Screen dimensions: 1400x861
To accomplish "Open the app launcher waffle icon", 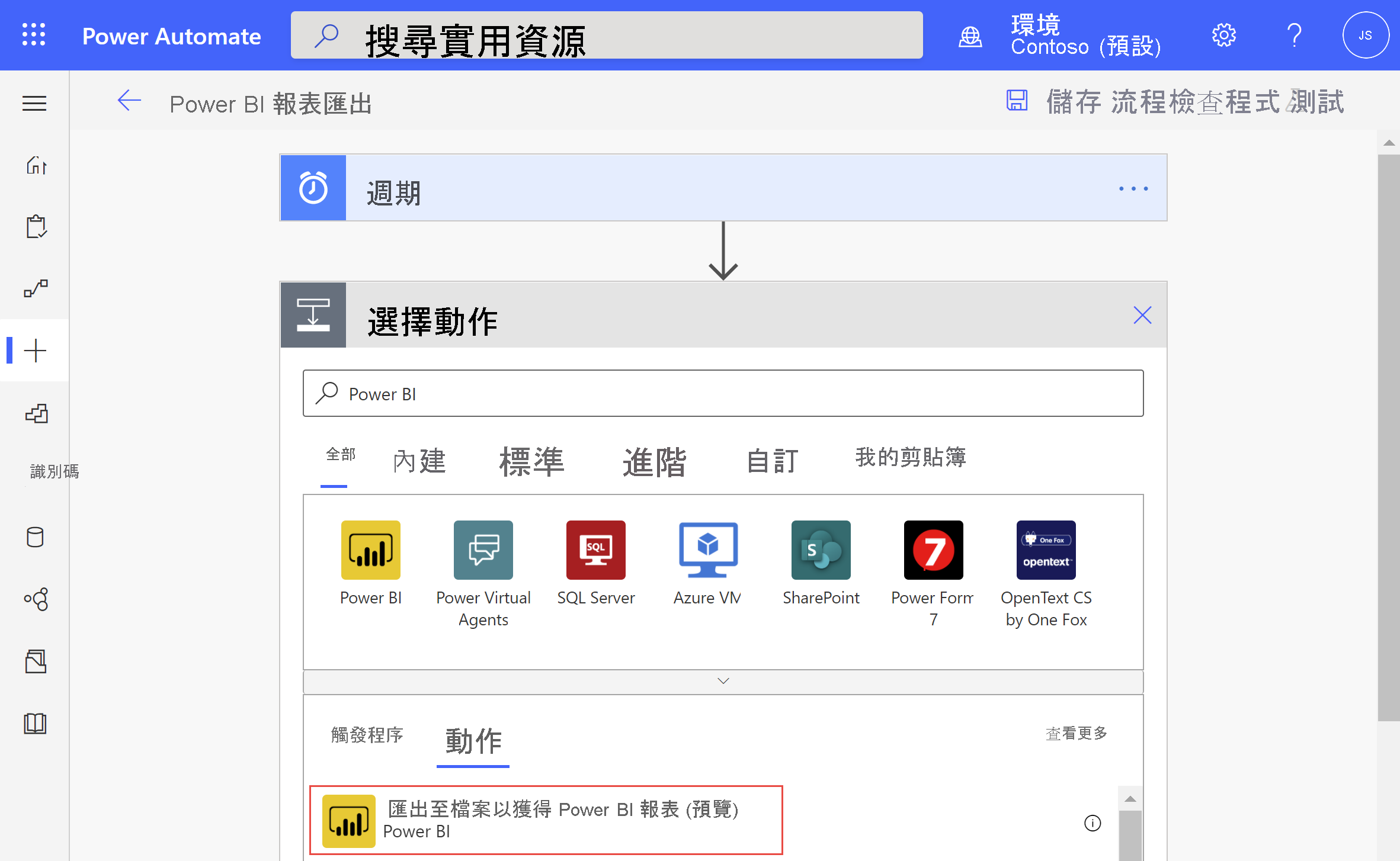I will (34, 35).
